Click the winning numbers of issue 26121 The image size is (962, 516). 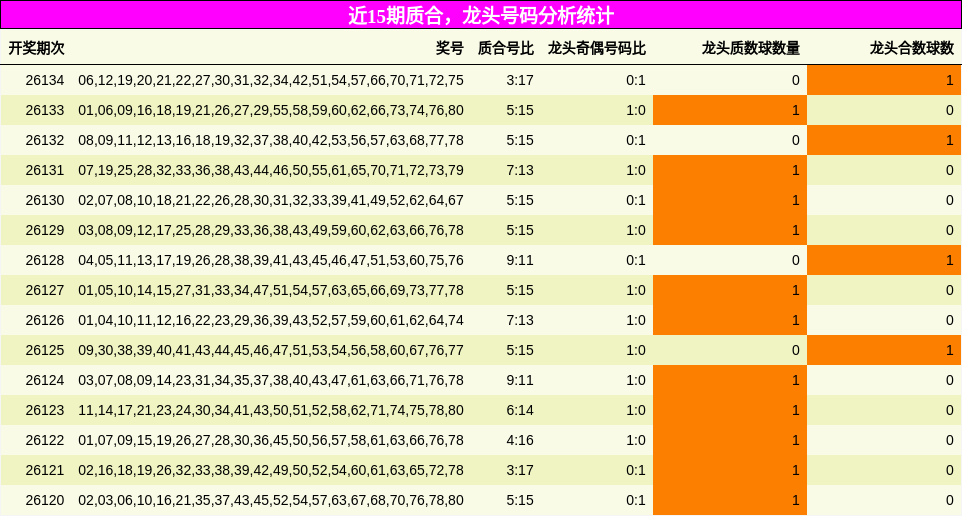coord(271,471)
